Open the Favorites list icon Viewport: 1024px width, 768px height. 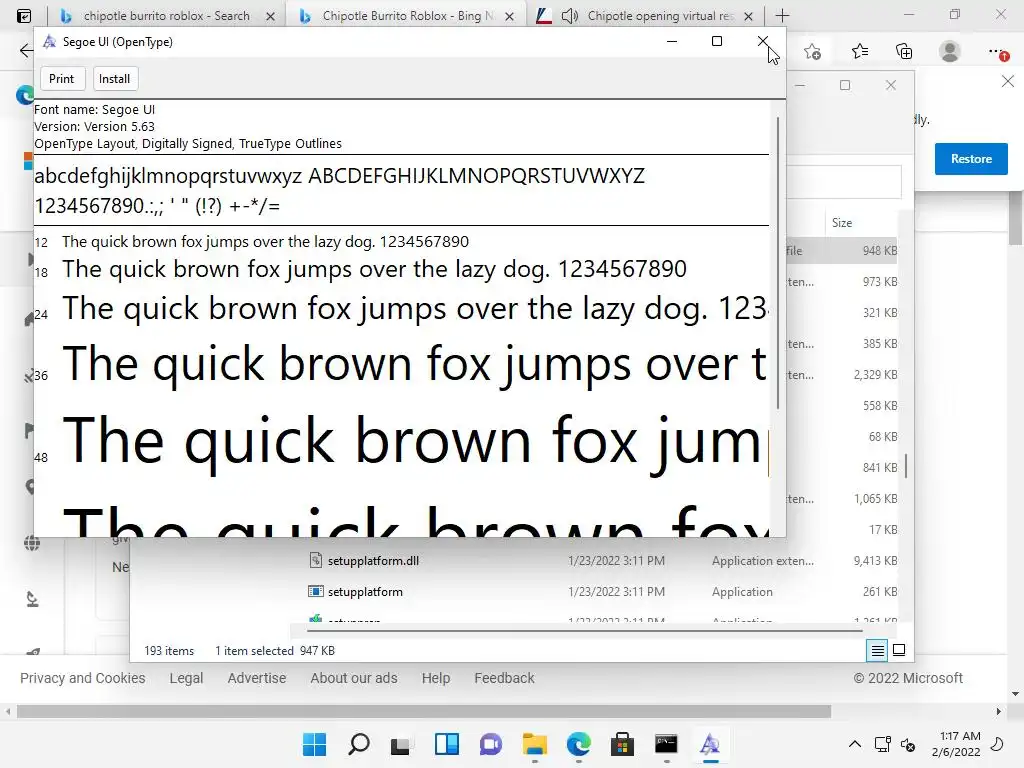tap(859, 52)
